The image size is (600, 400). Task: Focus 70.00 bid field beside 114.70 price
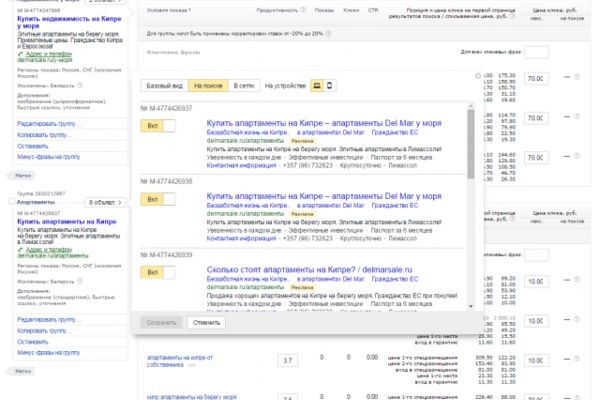(536, 118)
